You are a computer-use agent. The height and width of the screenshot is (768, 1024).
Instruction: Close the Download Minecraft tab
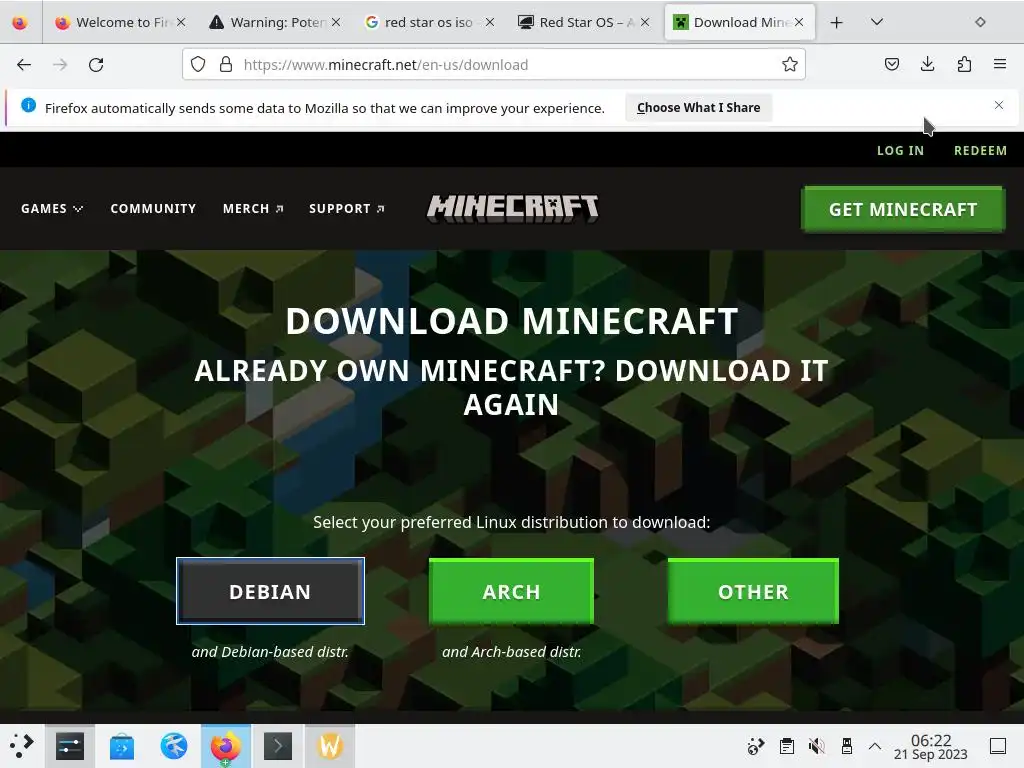[x=799, y=22]
